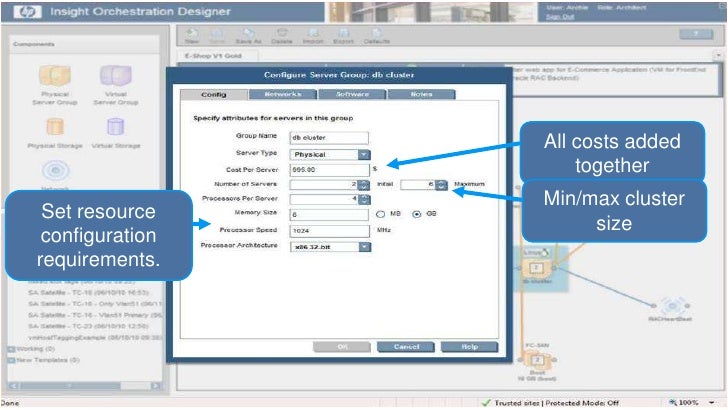Screen dimensions: 728x410
Task: Select the Physical Server Group component icon
Action: pos(55,76)
